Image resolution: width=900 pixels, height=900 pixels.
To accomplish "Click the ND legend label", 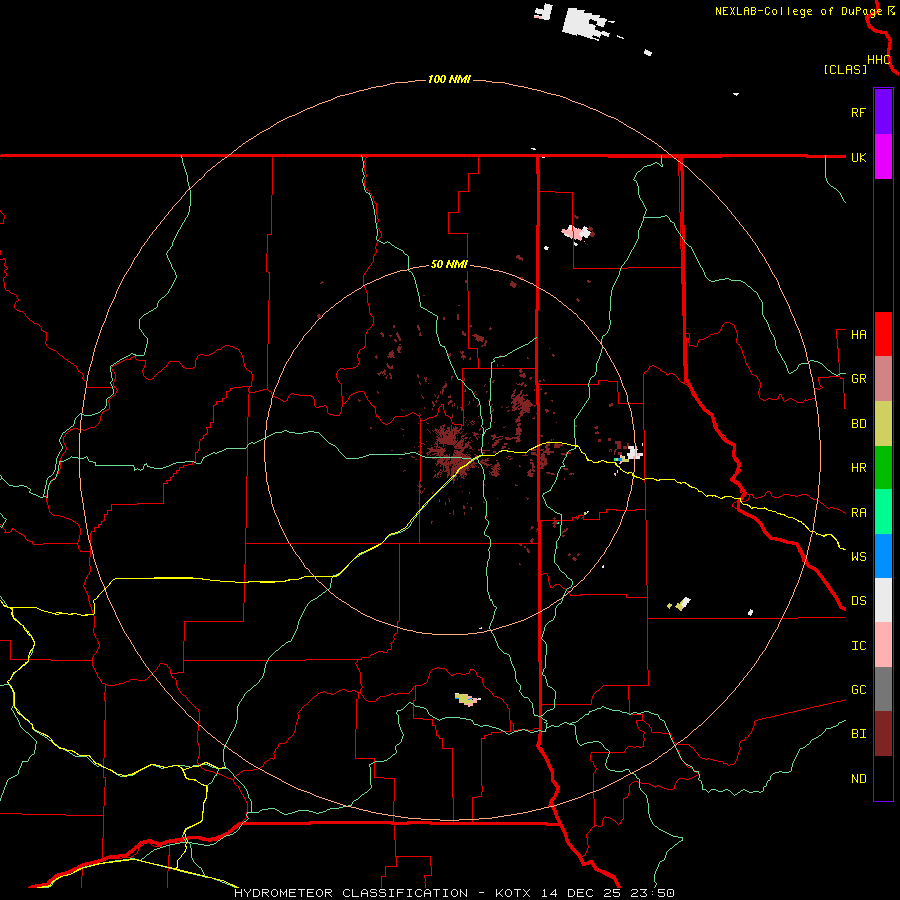I will [x=858, y=778].
